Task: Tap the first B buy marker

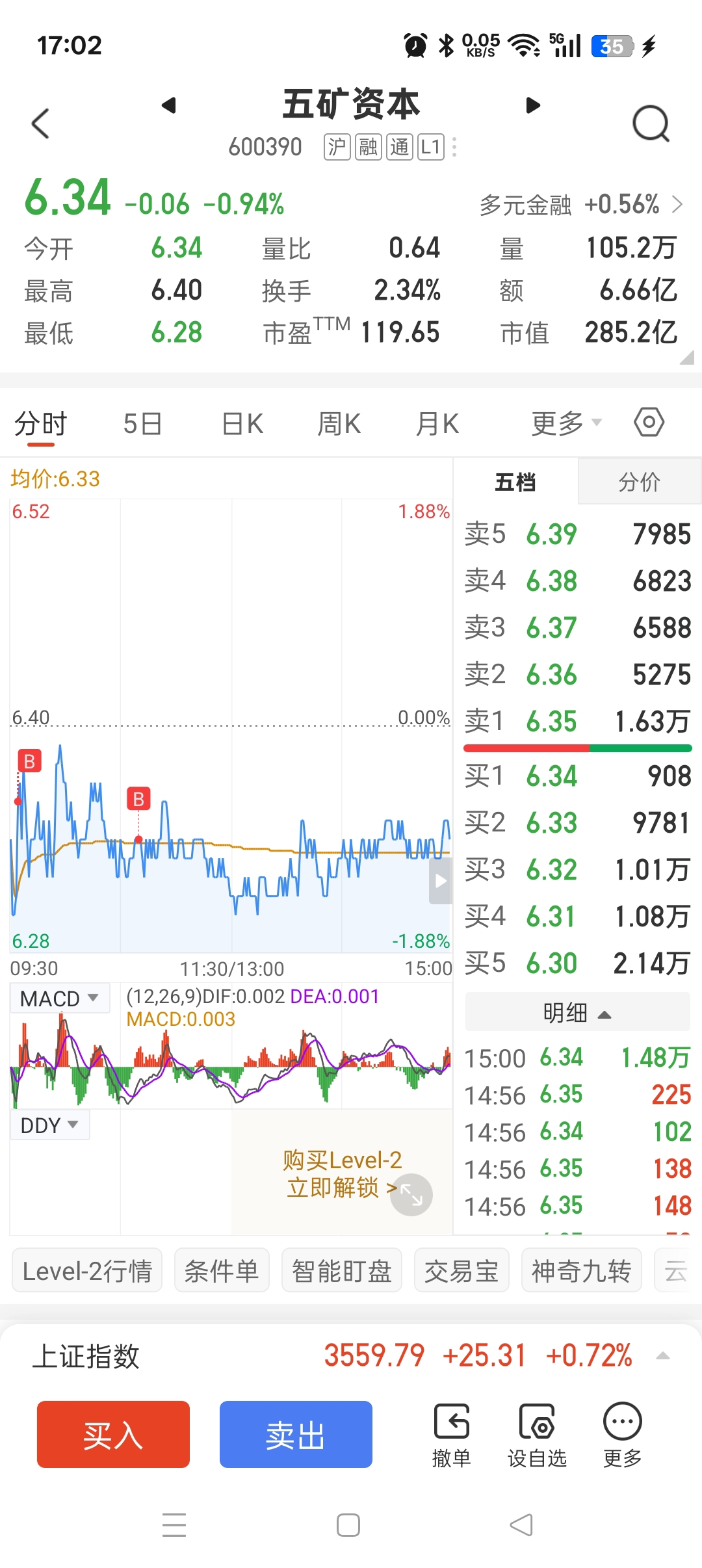Action: pos(29,761)
